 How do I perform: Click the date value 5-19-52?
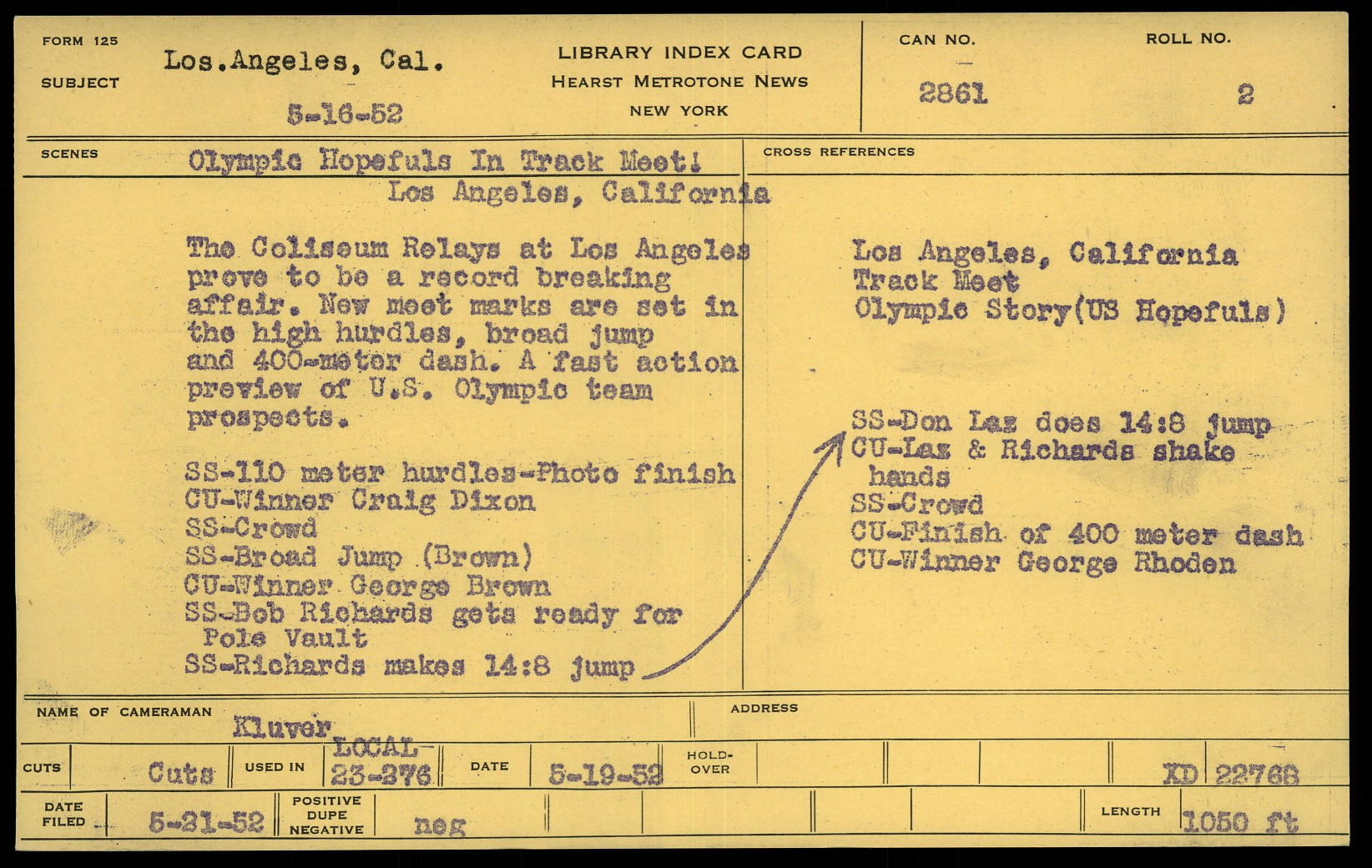pos(605,775)
